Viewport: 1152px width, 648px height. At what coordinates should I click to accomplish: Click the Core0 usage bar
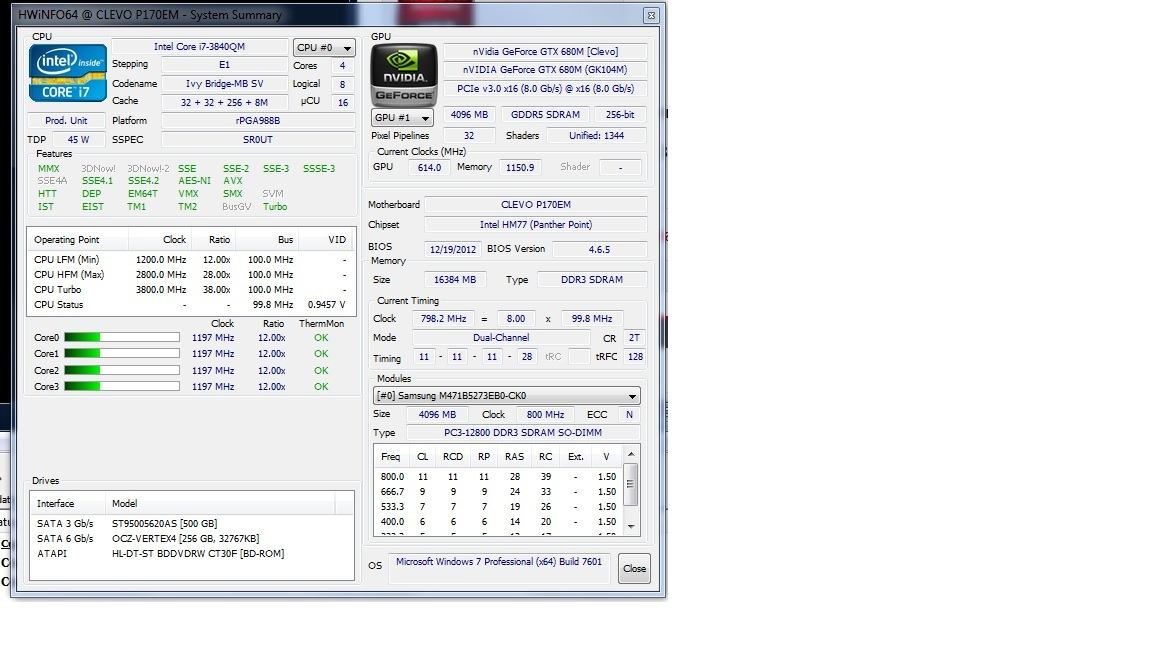122,337
